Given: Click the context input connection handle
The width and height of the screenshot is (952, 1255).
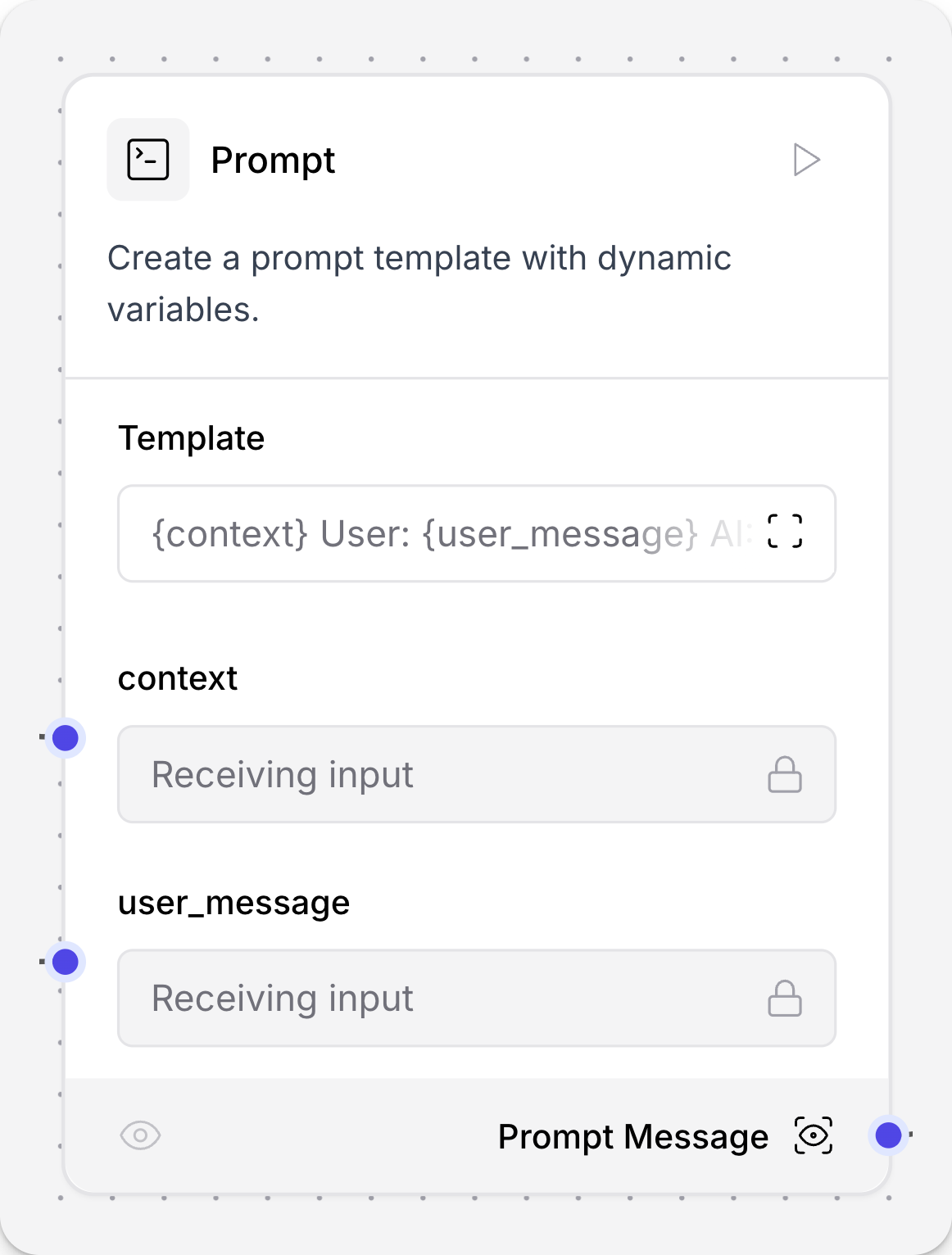Looking at the screenshot, I should (x=66, y=738).
